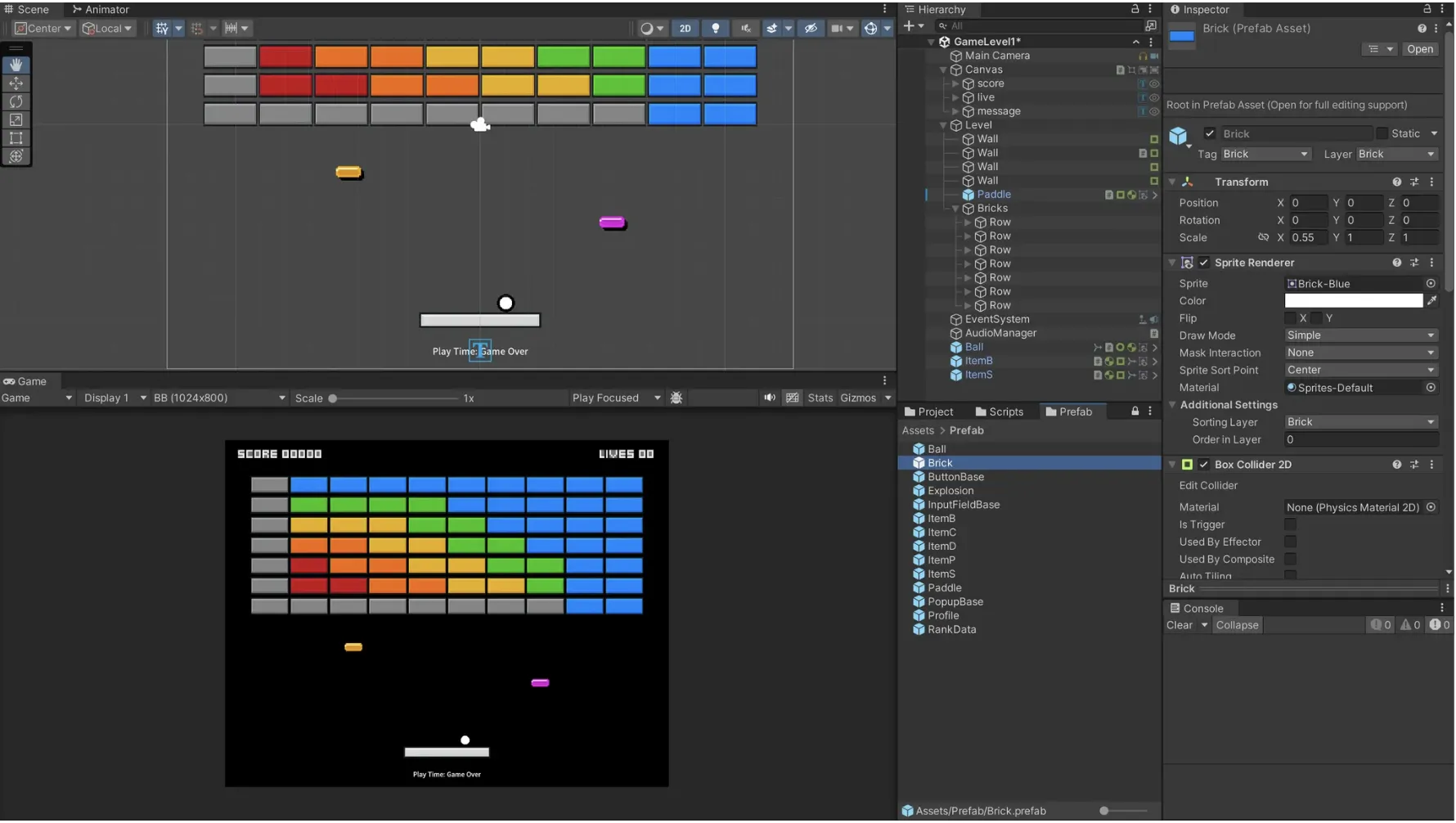Open the Sorting Layer dropdown

tap(1361, 423)
